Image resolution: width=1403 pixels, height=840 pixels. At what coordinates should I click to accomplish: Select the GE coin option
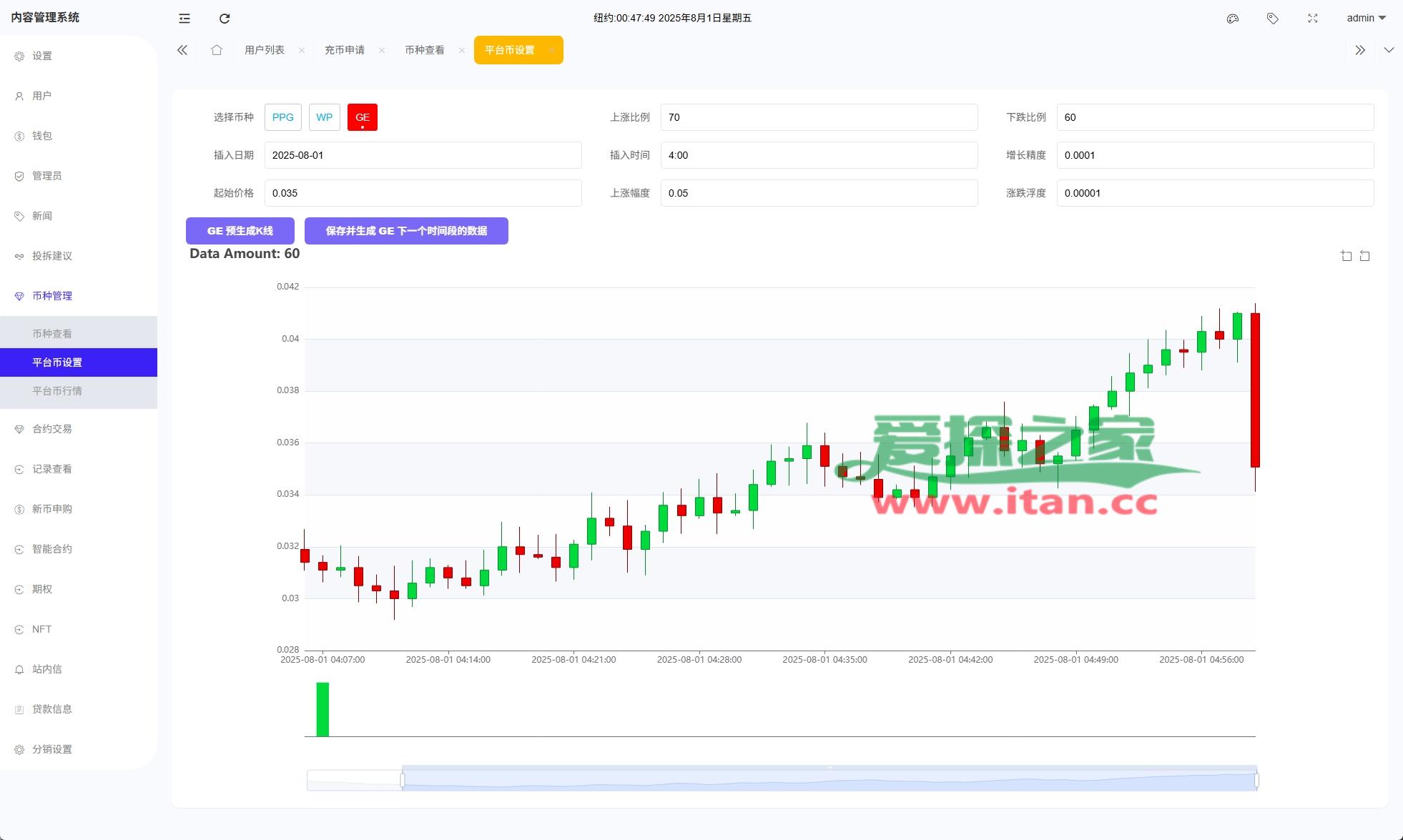click(x=362, y=117)
